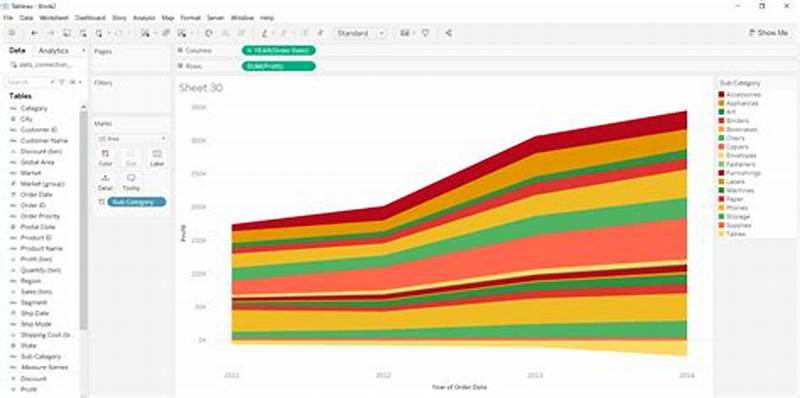
Task: Click the Show Me button
Action: tap(768, 33)
